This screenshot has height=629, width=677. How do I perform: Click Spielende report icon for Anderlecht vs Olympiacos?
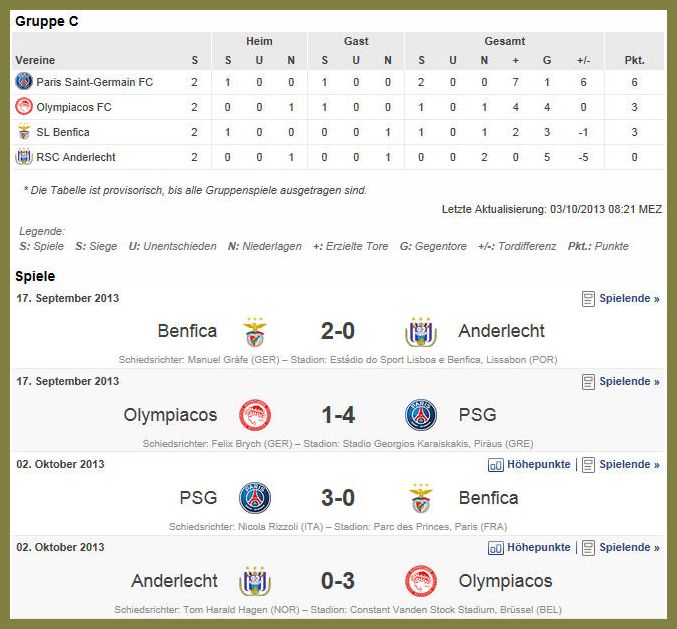coord(588,548)
